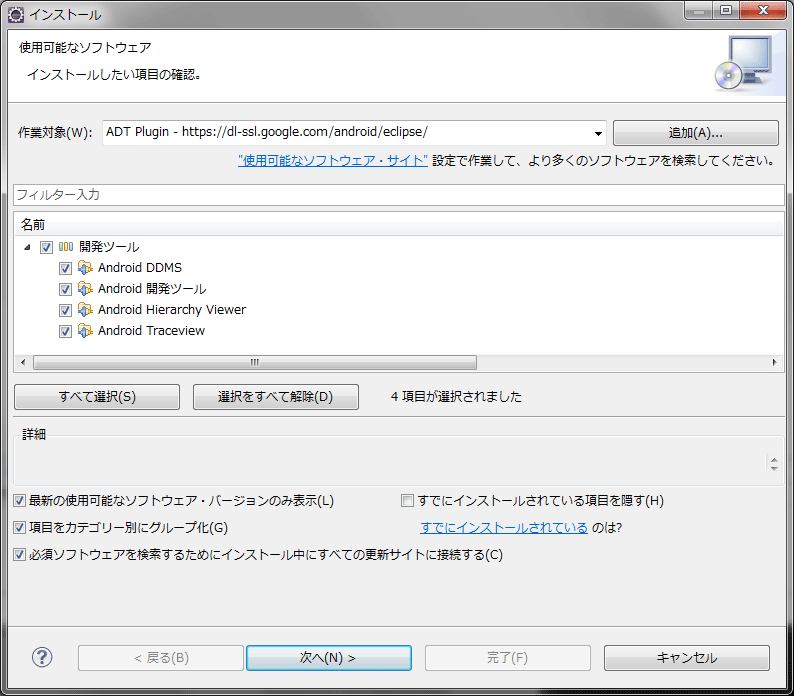Toggle 最新の使用可能なソフトウェア・バージョンのみ表示 checkbox

click(x=19, y=500)
